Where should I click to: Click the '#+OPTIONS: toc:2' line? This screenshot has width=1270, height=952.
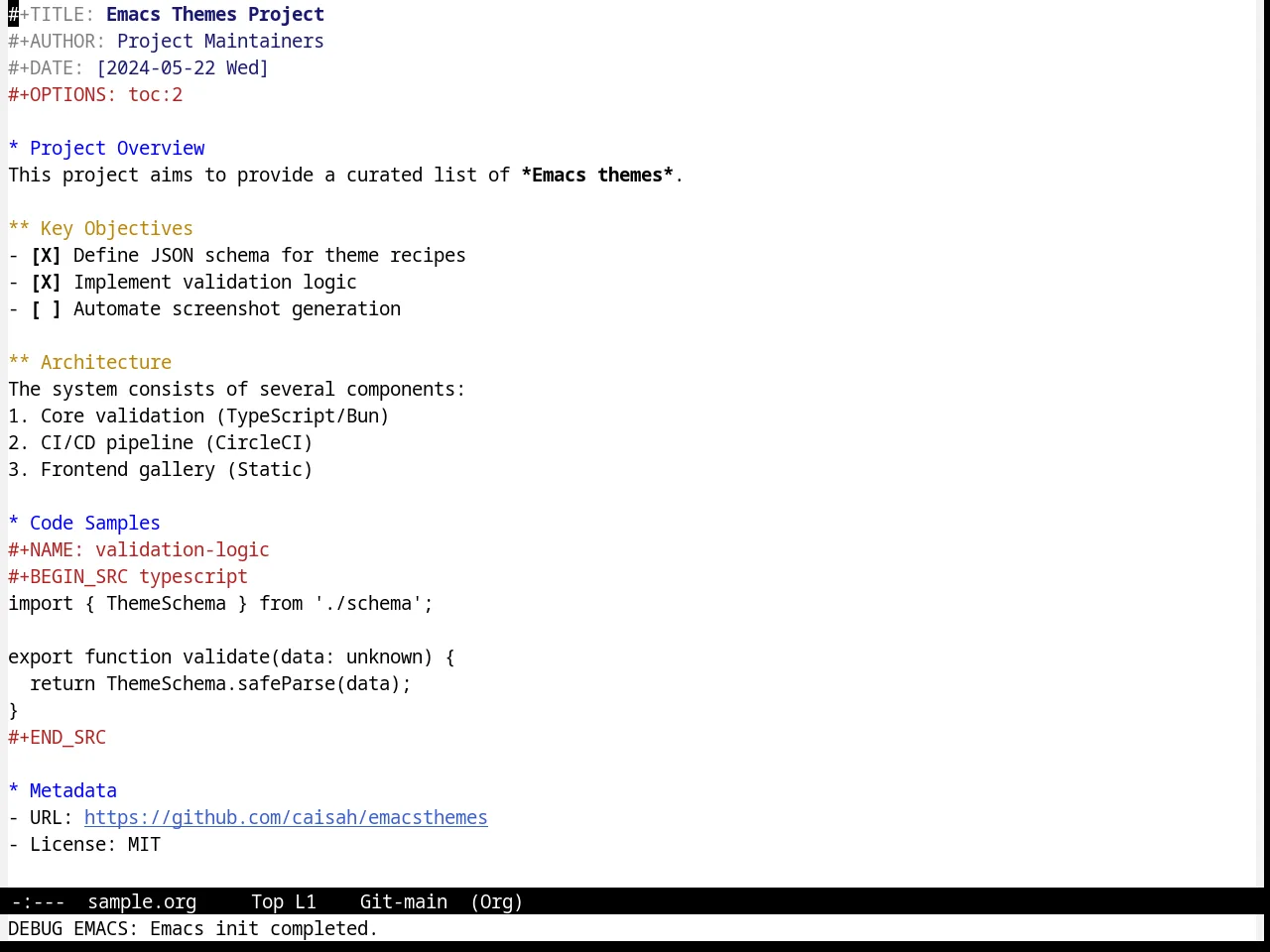click(95, 95)
